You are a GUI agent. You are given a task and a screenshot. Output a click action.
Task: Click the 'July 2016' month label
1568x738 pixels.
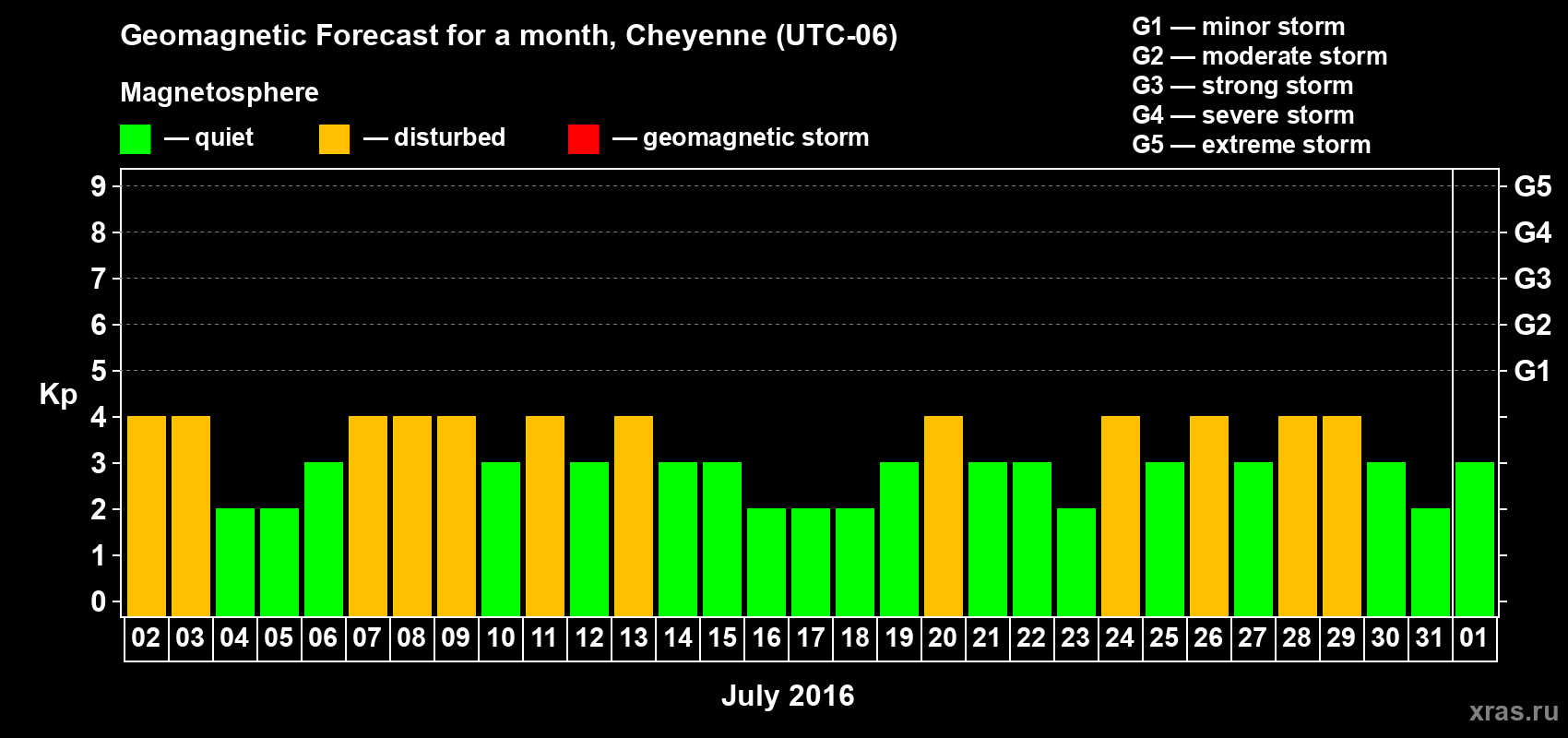(x=788, y=696)
